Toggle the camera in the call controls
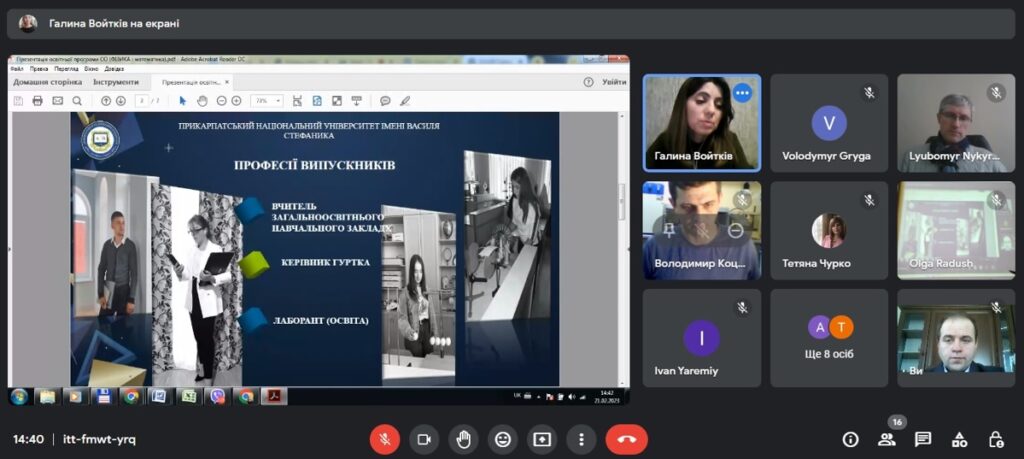Screen dimensions: 1024x459 click(424, 439)
